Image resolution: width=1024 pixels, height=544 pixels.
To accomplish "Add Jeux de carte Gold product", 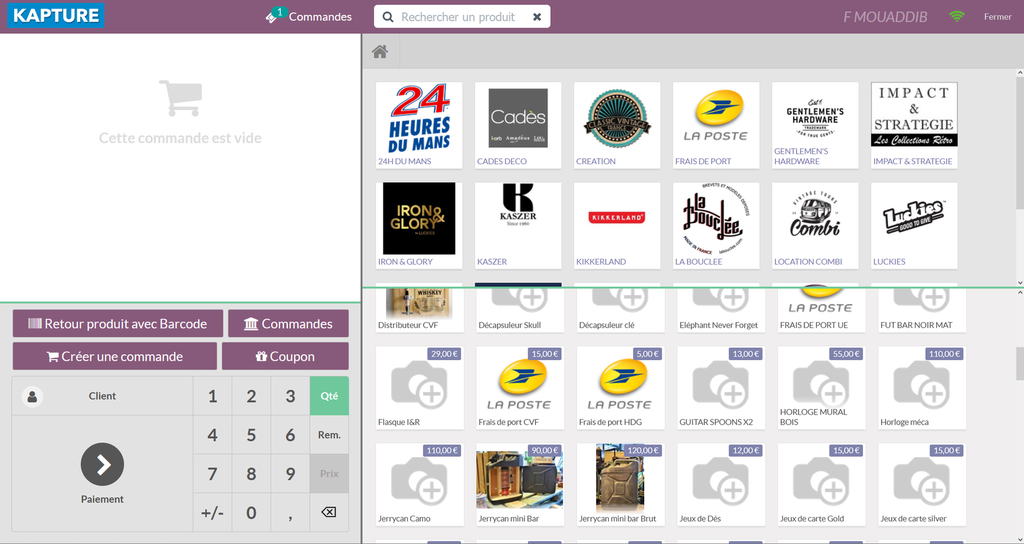I will (822, 485).
